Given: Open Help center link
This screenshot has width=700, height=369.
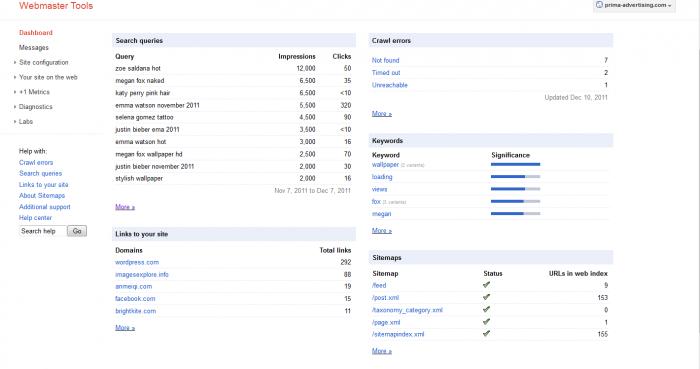Looking at the screenshot, I should coord(35,218).
